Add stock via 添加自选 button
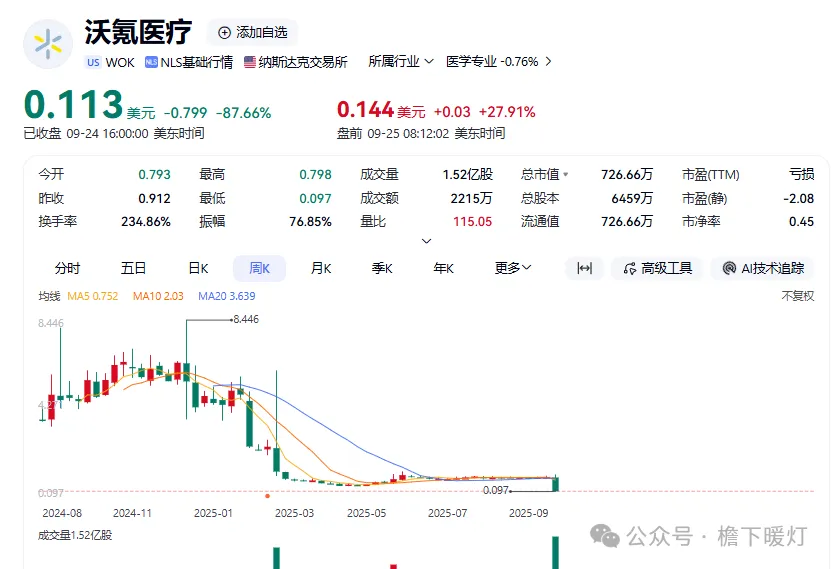 253,32
